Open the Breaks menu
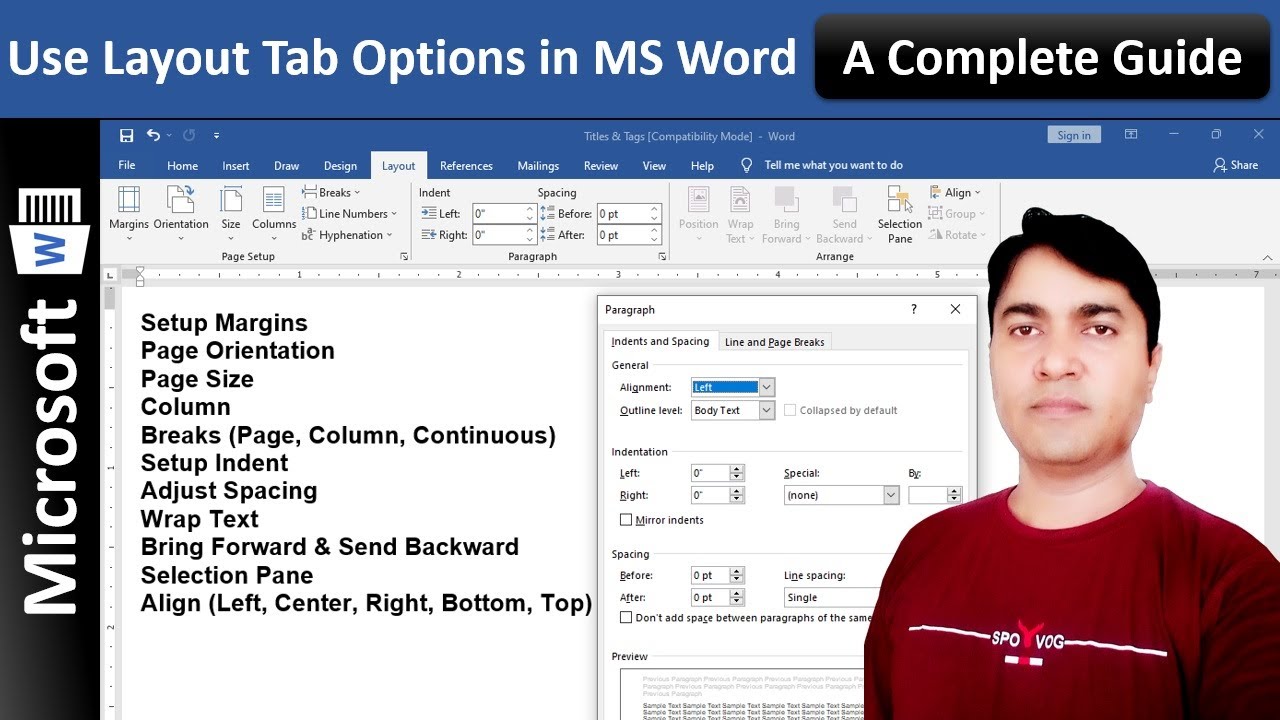This screenshot has width=1280, height=720. coord(331,192)
